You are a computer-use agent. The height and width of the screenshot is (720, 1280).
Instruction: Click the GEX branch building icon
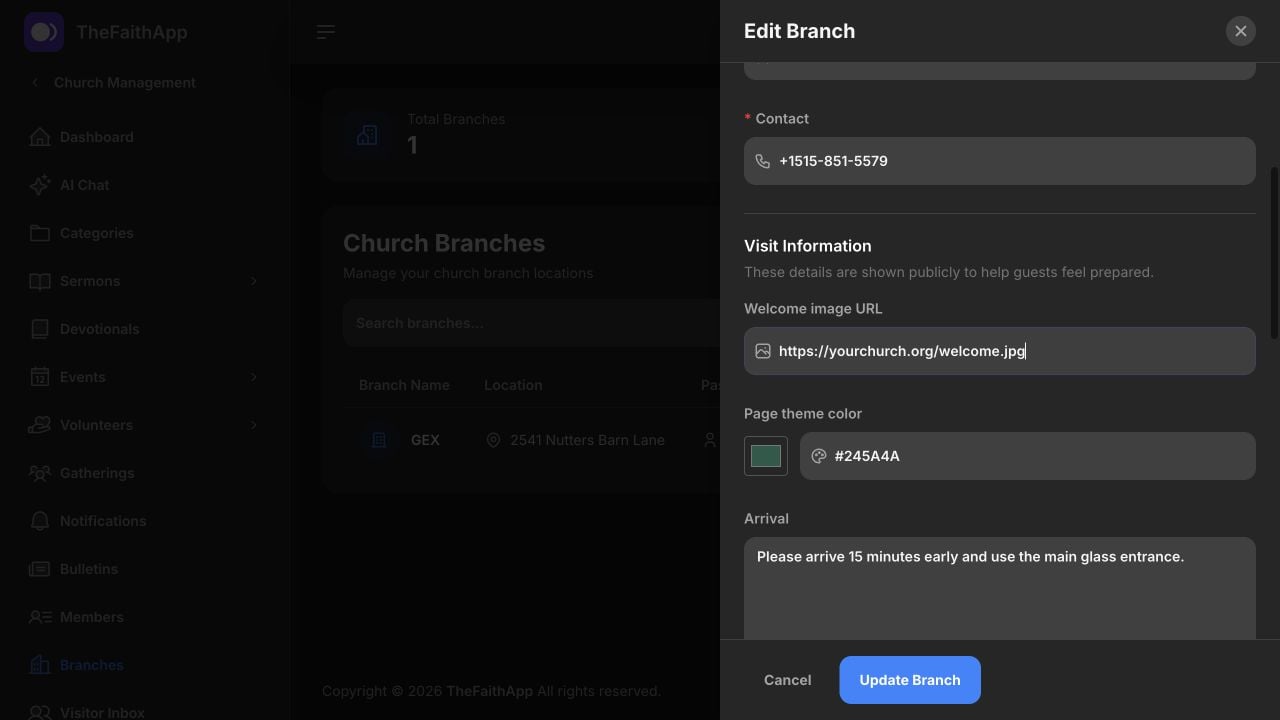[x=379, y=440]
